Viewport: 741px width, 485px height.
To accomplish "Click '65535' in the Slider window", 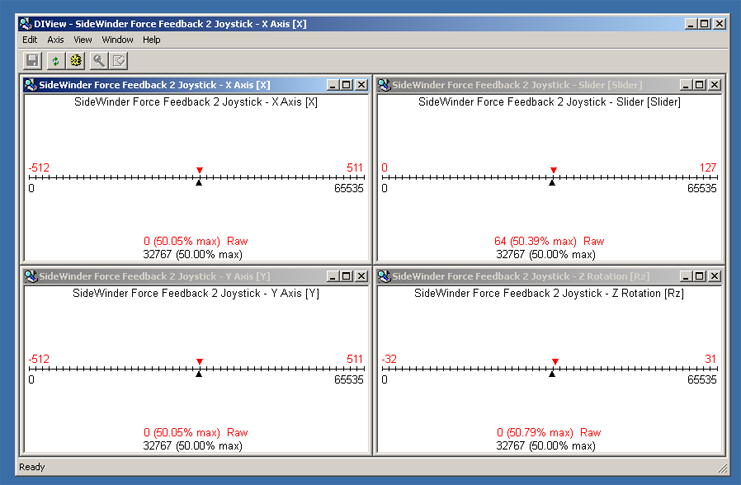I will 702,188.
